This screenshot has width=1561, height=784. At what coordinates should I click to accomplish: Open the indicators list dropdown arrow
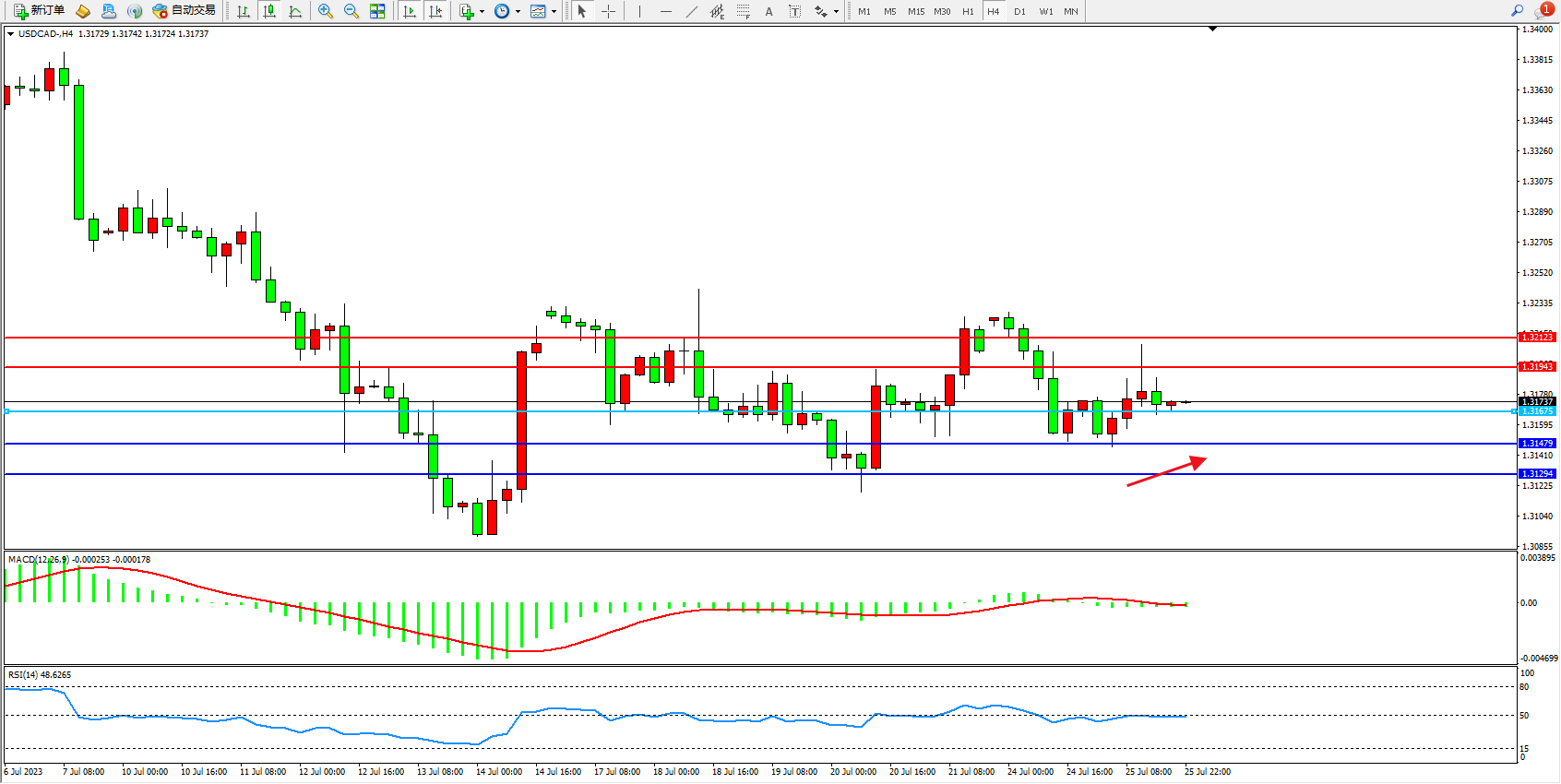pos(482,12)
